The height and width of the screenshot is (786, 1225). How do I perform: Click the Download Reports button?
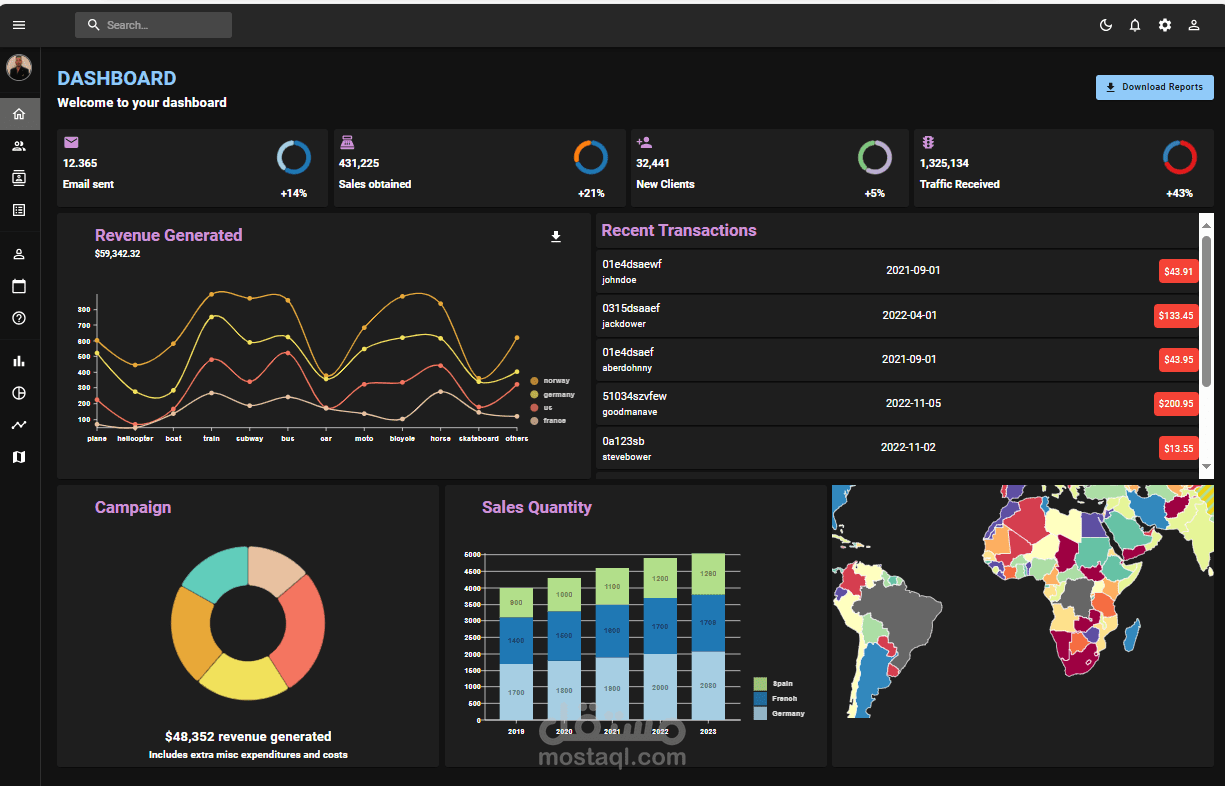coord(1154,87)
